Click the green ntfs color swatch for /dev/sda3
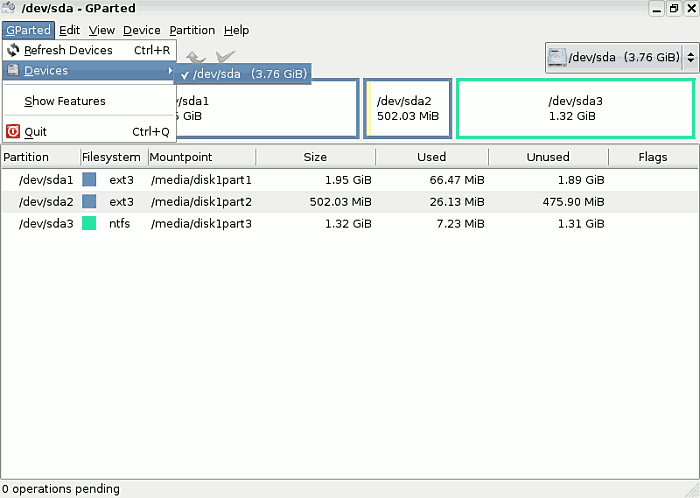 point(89,223)
